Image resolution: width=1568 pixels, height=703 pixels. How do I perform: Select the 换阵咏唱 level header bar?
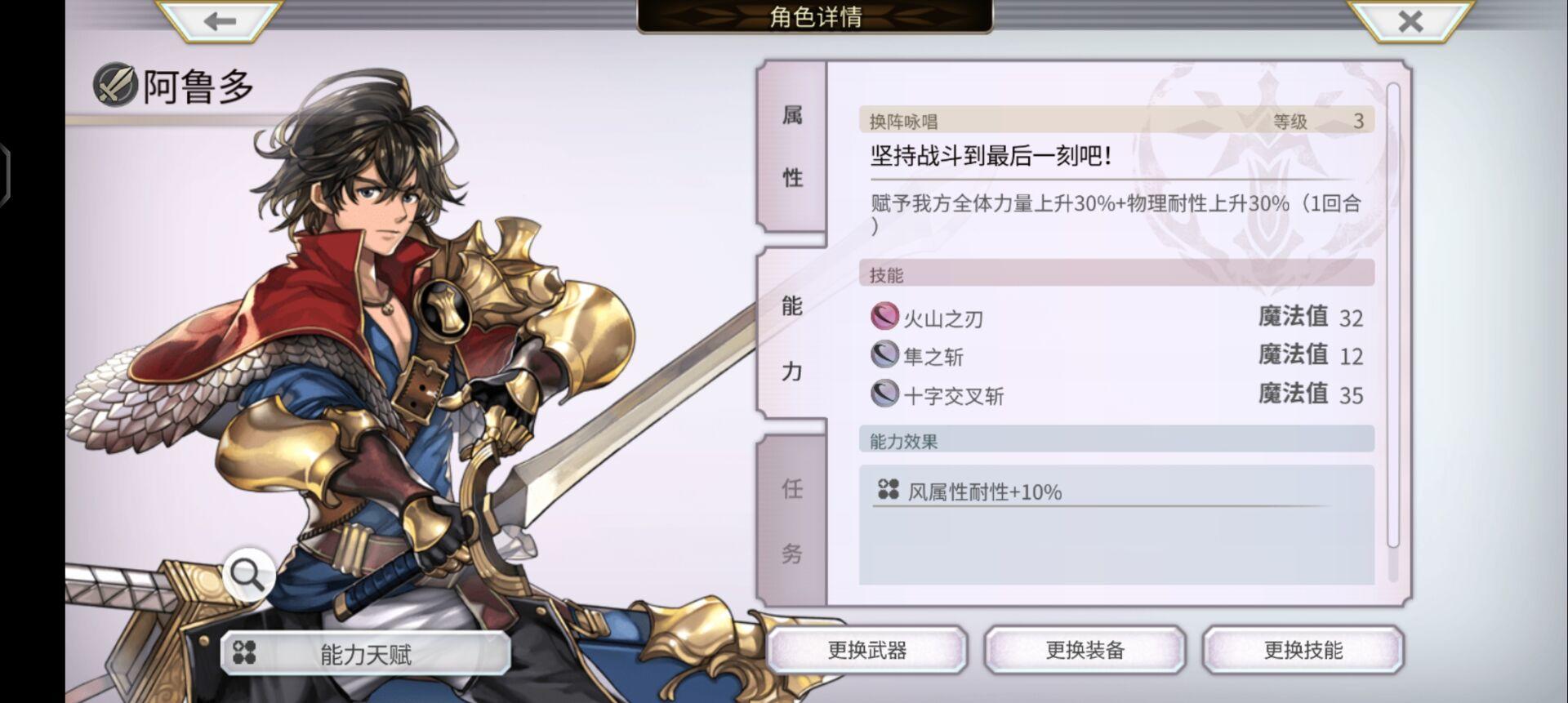pos(1116,121)
